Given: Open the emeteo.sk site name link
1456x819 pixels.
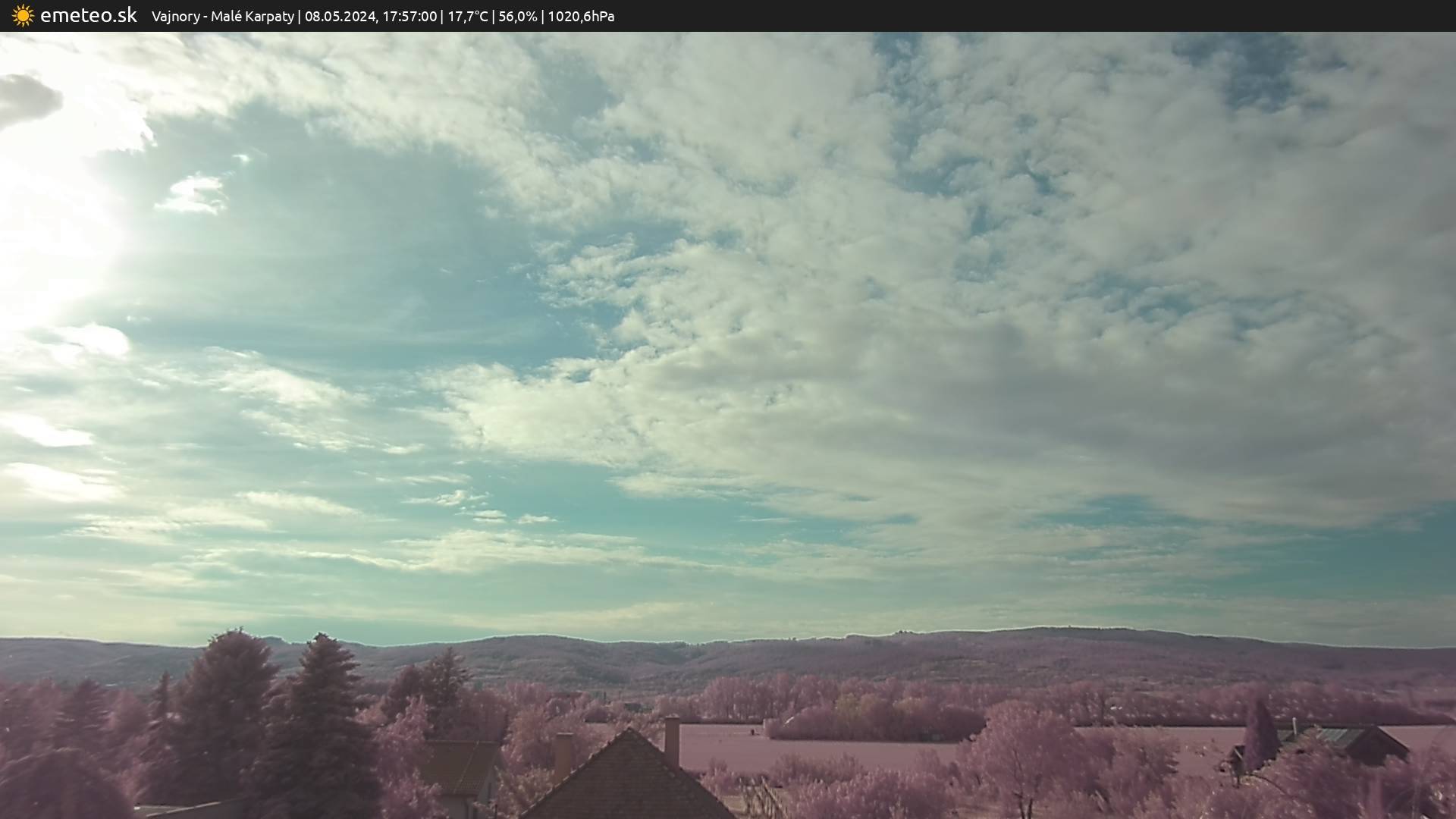Looking at the screenshot, I should tap(89, 16).
